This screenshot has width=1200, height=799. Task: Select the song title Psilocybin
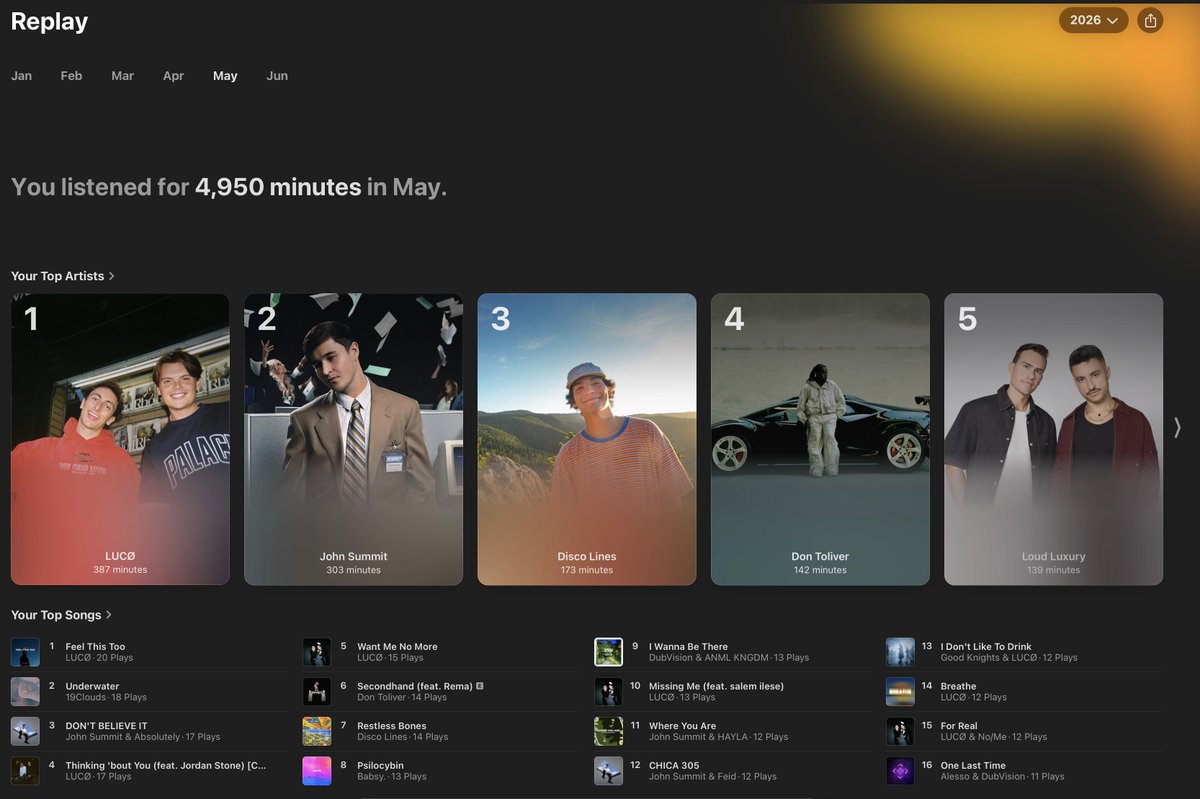tap(382, 766)
